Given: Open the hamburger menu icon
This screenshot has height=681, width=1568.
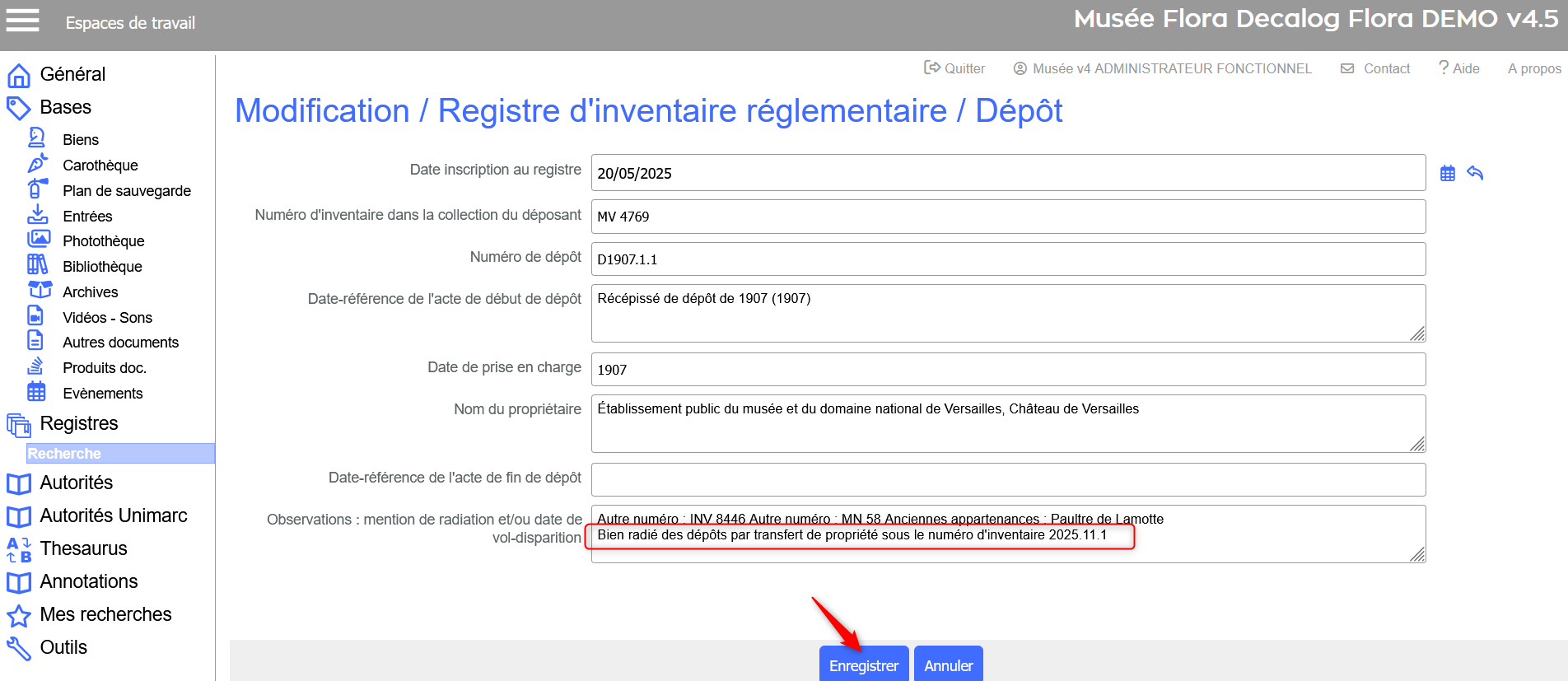Looking at the screenshot, I should pos(22,21).
